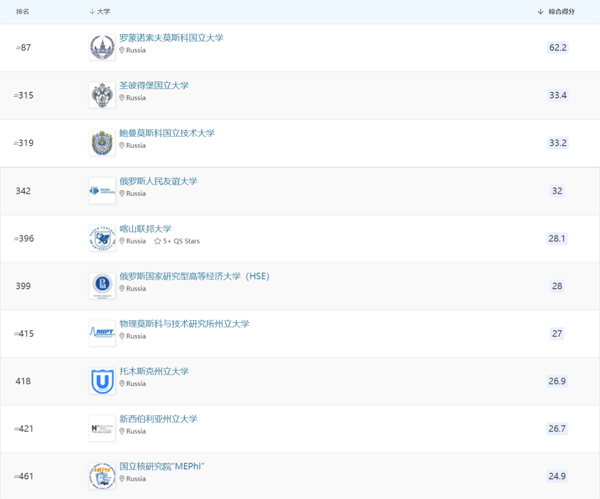Click the HSE University logo
This screenshot has height=499, width=600.
(x=102, y=286)
